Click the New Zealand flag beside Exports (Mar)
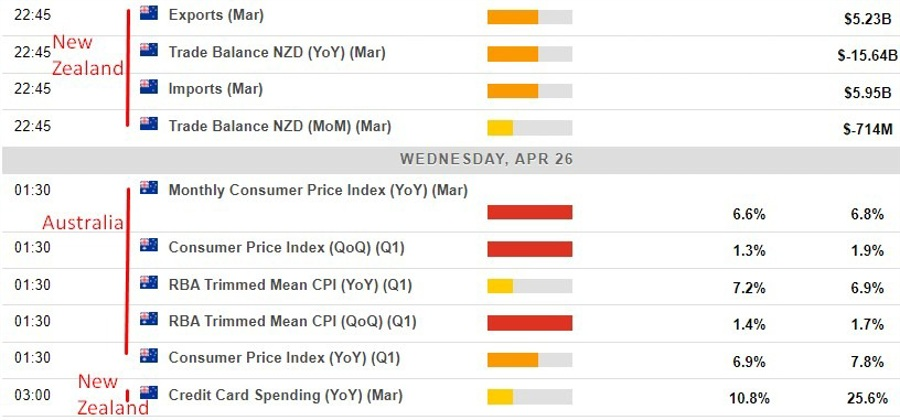The image size is (900, 420). coord(149,14)
